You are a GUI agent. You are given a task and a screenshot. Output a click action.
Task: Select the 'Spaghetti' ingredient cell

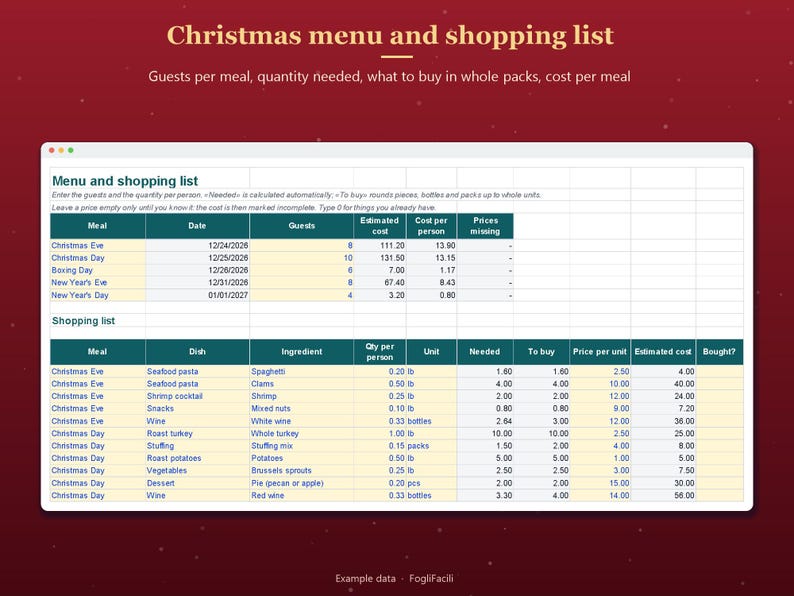[x=302, y=372]
